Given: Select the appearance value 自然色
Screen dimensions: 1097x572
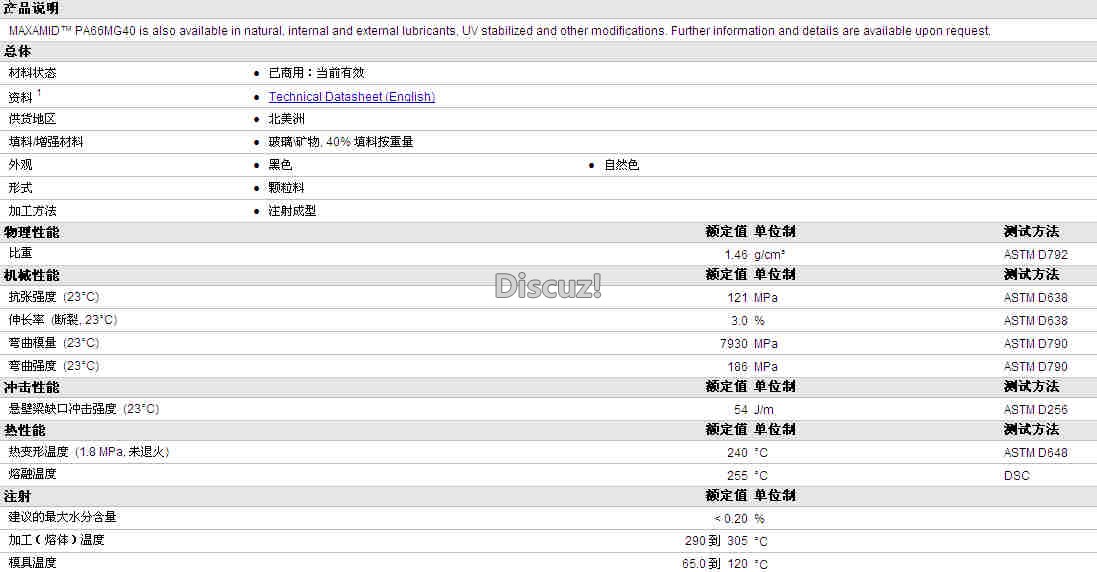Looking at the screenshot, I should point(621,165).
